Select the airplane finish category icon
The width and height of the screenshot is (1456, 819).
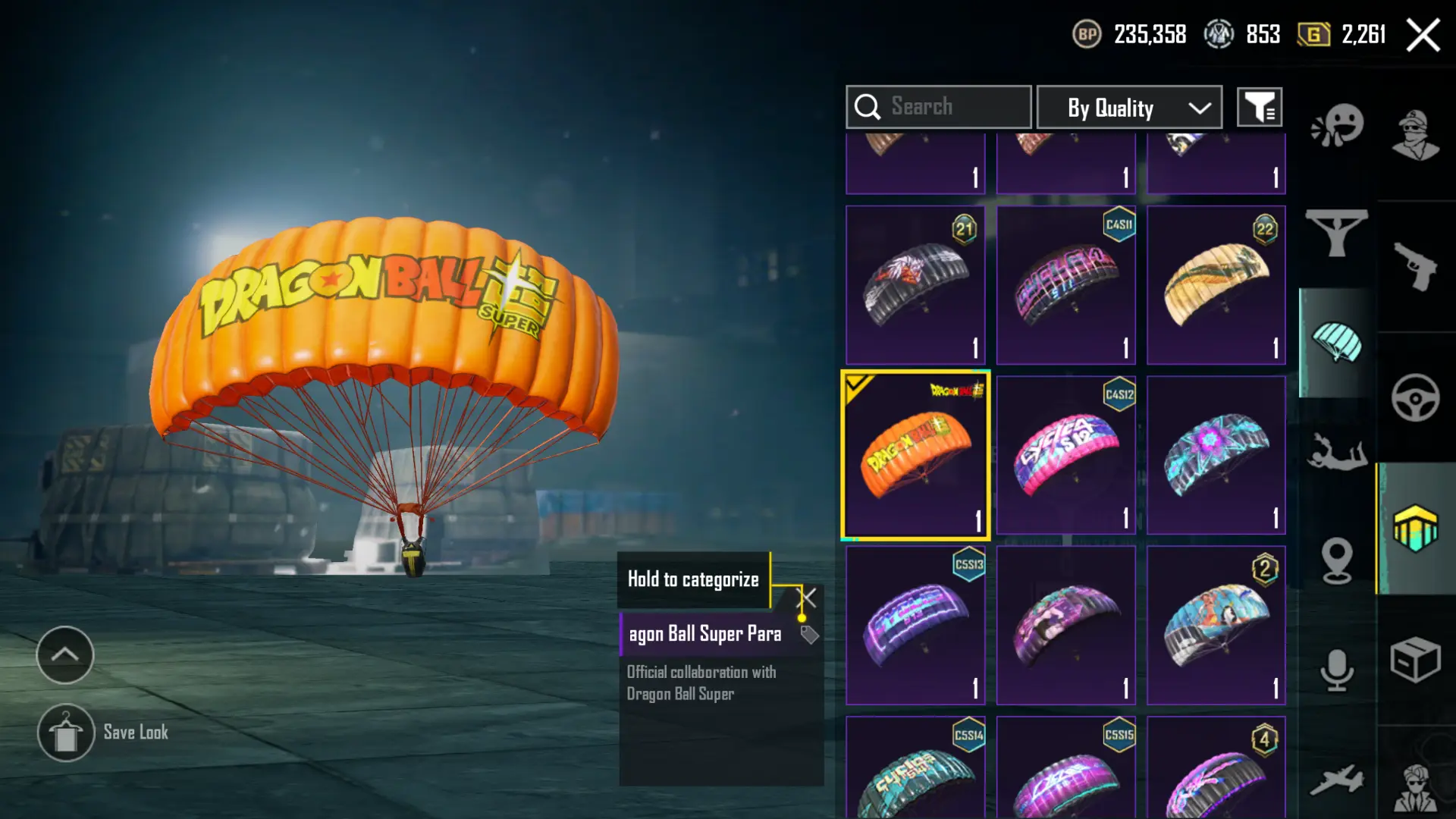click(1336, 780)
